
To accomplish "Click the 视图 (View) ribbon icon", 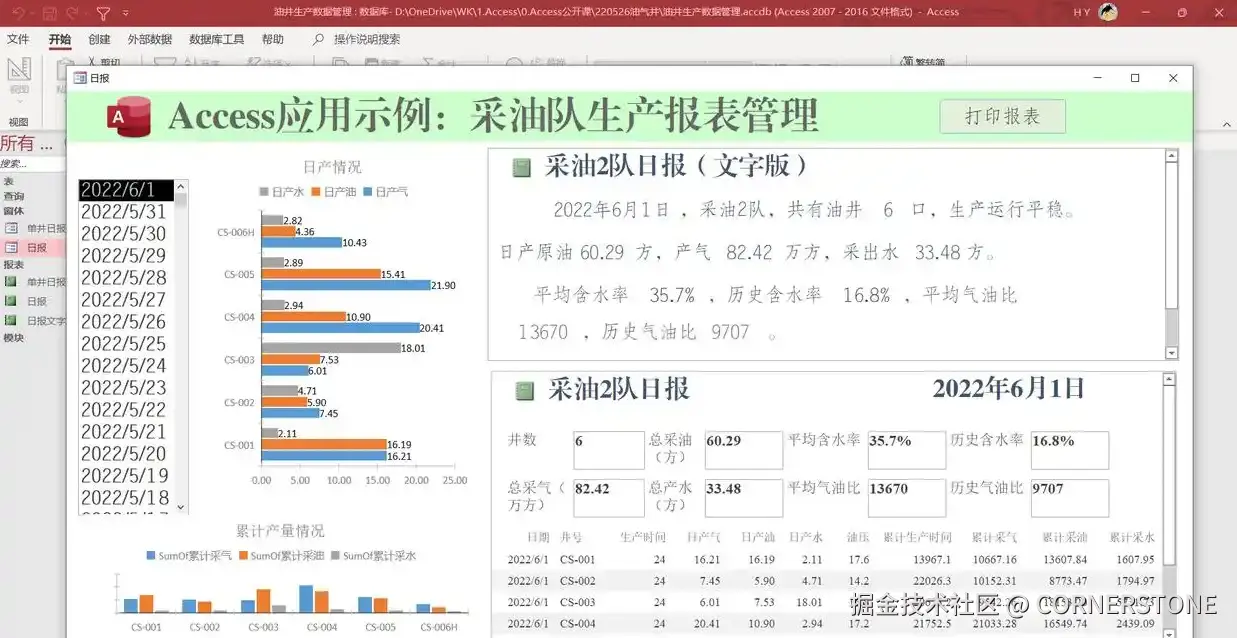I will click(x=19, y=70).
